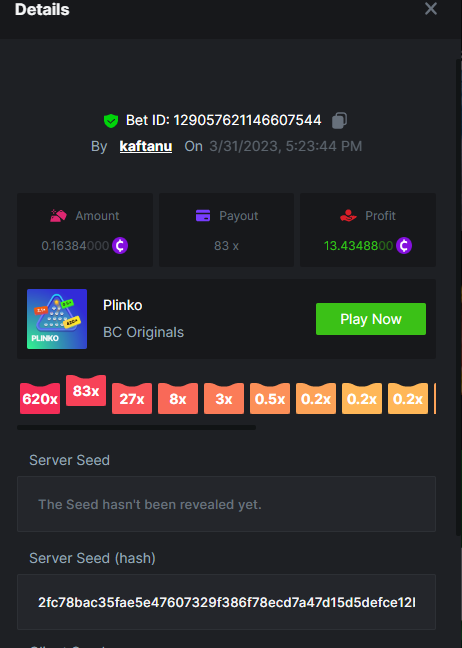Select the 620x multiplier tile
This screenshot has height=648, width=462.
click(x=40, y=399)
